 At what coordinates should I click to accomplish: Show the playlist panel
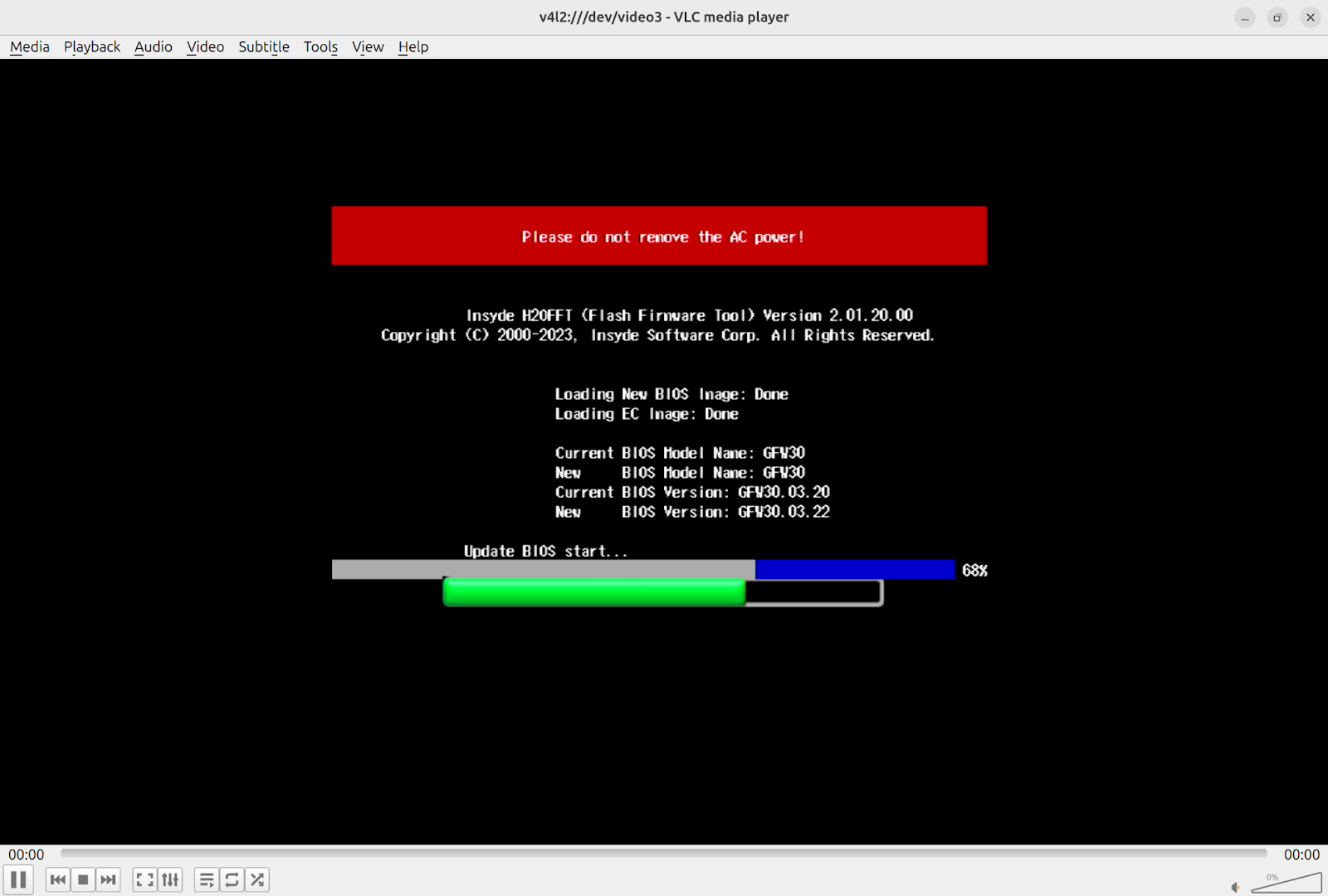click(207, 879)
